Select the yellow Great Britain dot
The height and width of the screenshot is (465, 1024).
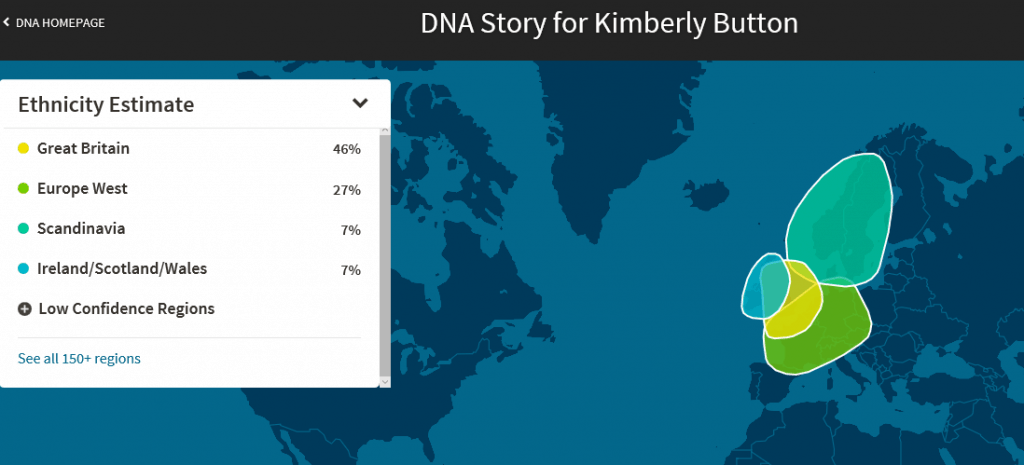tap(24, 149)
